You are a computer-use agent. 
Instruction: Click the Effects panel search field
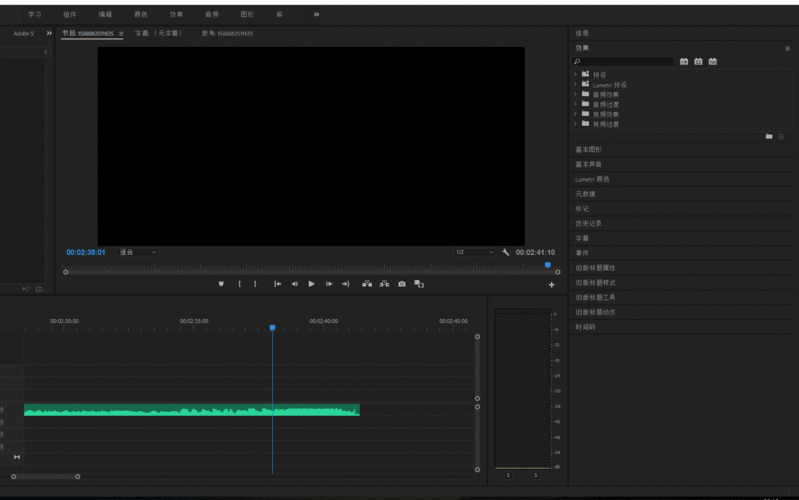click(625, 62)
